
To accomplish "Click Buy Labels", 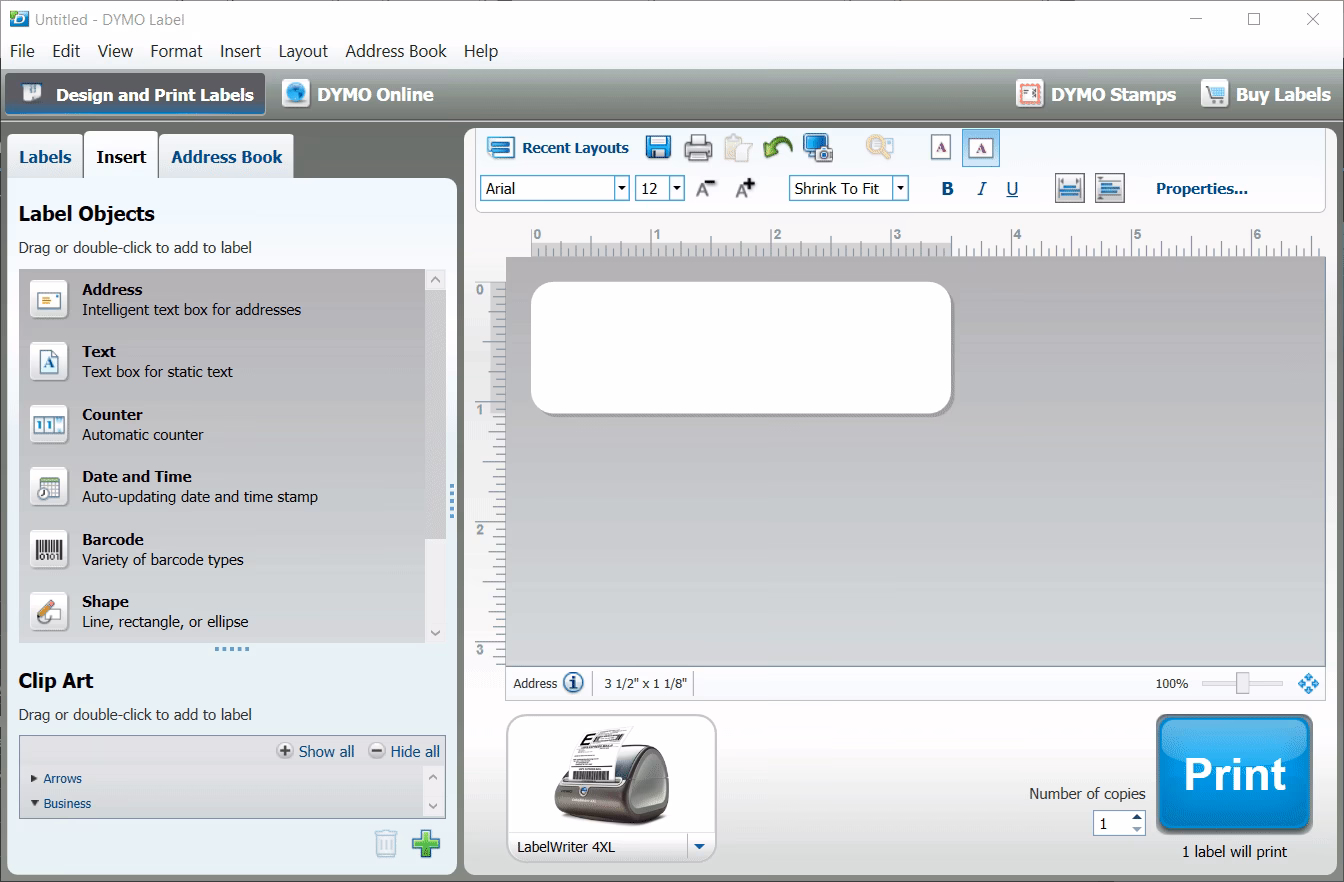I will click(1266, 94).
